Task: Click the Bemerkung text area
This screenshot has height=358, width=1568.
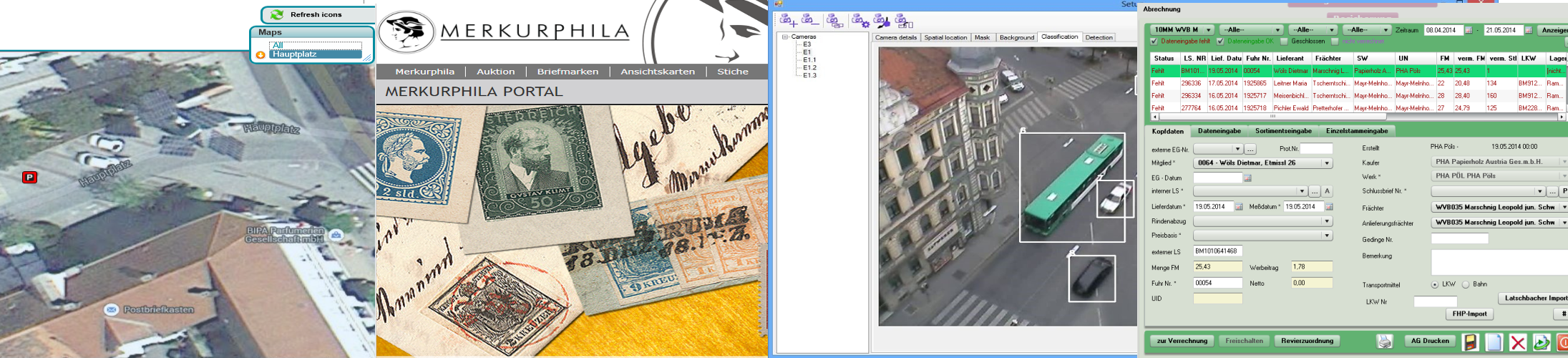Action: coord(1499,262)
